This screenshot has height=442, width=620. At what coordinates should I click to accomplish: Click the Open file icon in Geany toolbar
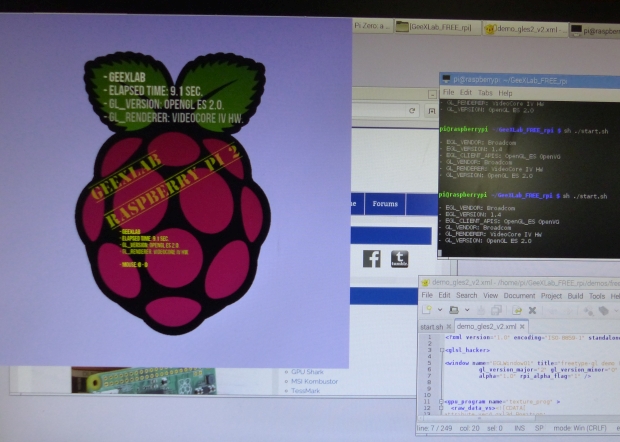[454, 310]
